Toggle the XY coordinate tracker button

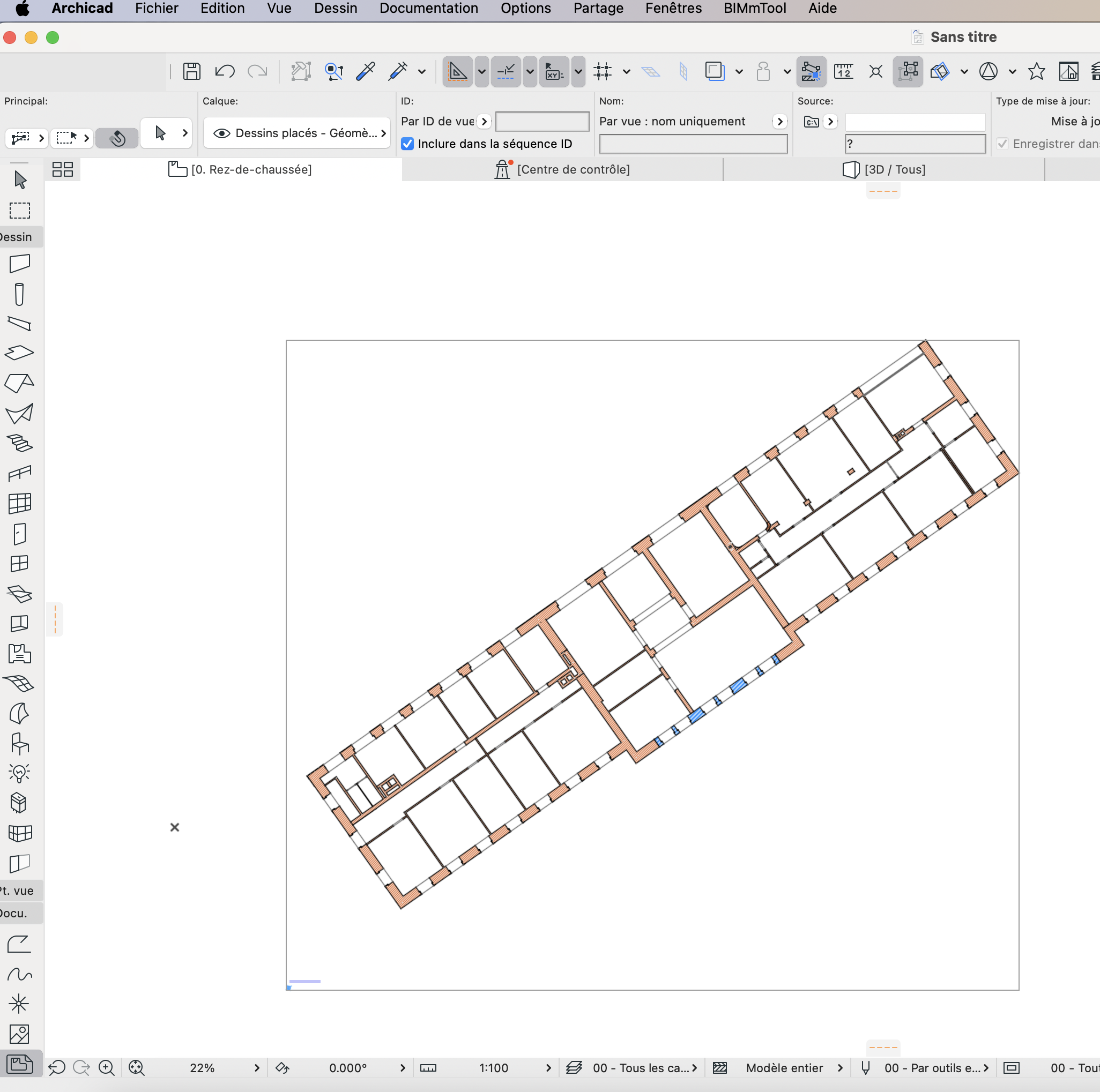[554, 71]
